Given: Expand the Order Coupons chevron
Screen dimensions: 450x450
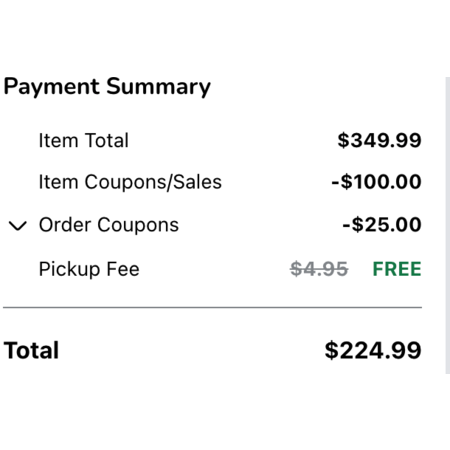Looking at the screenshot, I should coord(17,226).
